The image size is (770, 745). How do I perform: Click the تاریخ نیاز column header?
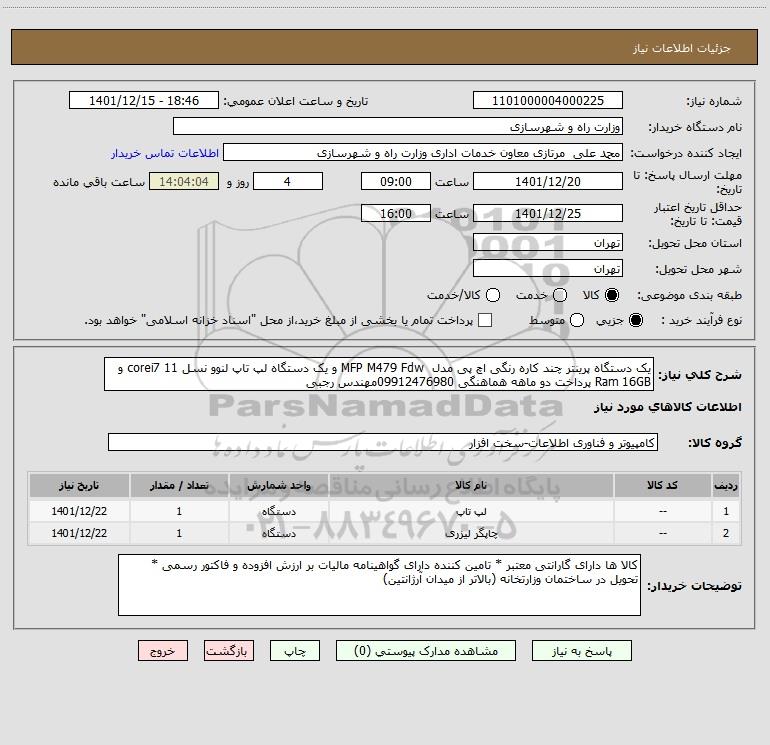(79, 485)
